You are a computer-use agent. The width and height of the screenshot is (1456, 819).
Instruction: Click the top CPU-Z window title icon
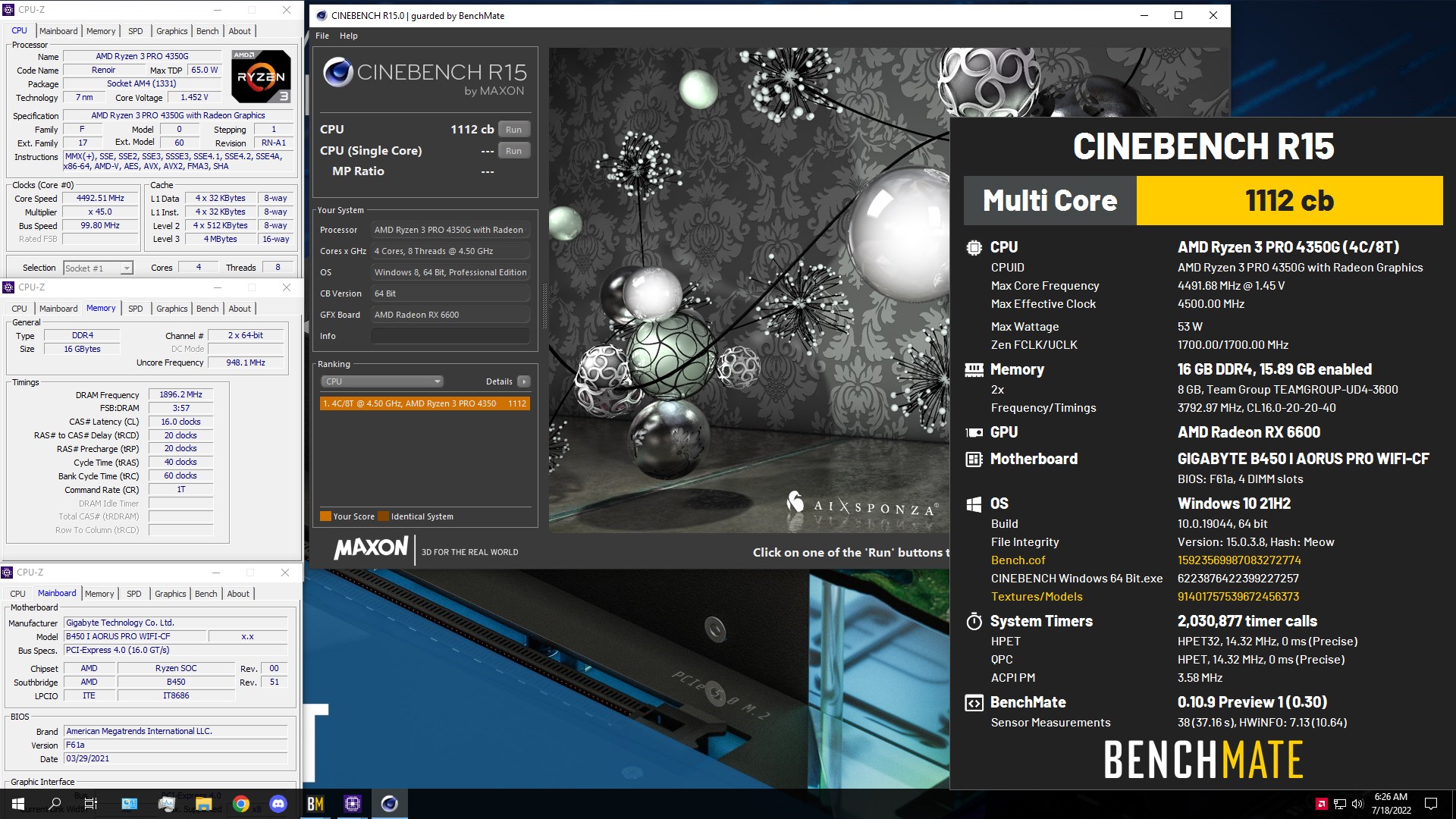pos(9,10)
